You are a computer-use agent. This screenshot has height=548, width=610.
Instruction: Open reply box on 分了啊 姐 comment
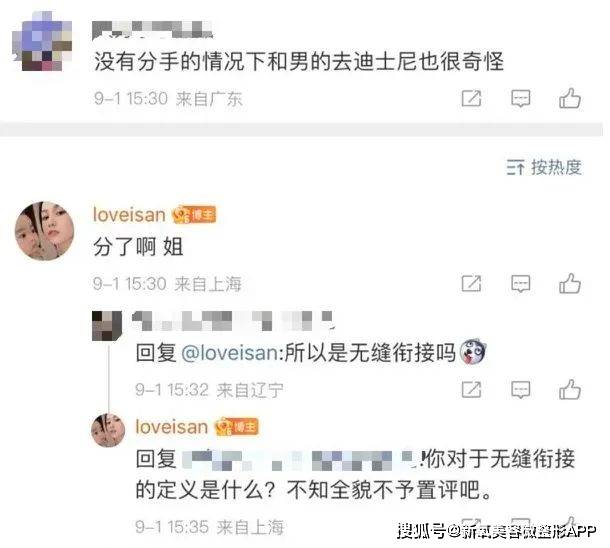pos(521,284)
